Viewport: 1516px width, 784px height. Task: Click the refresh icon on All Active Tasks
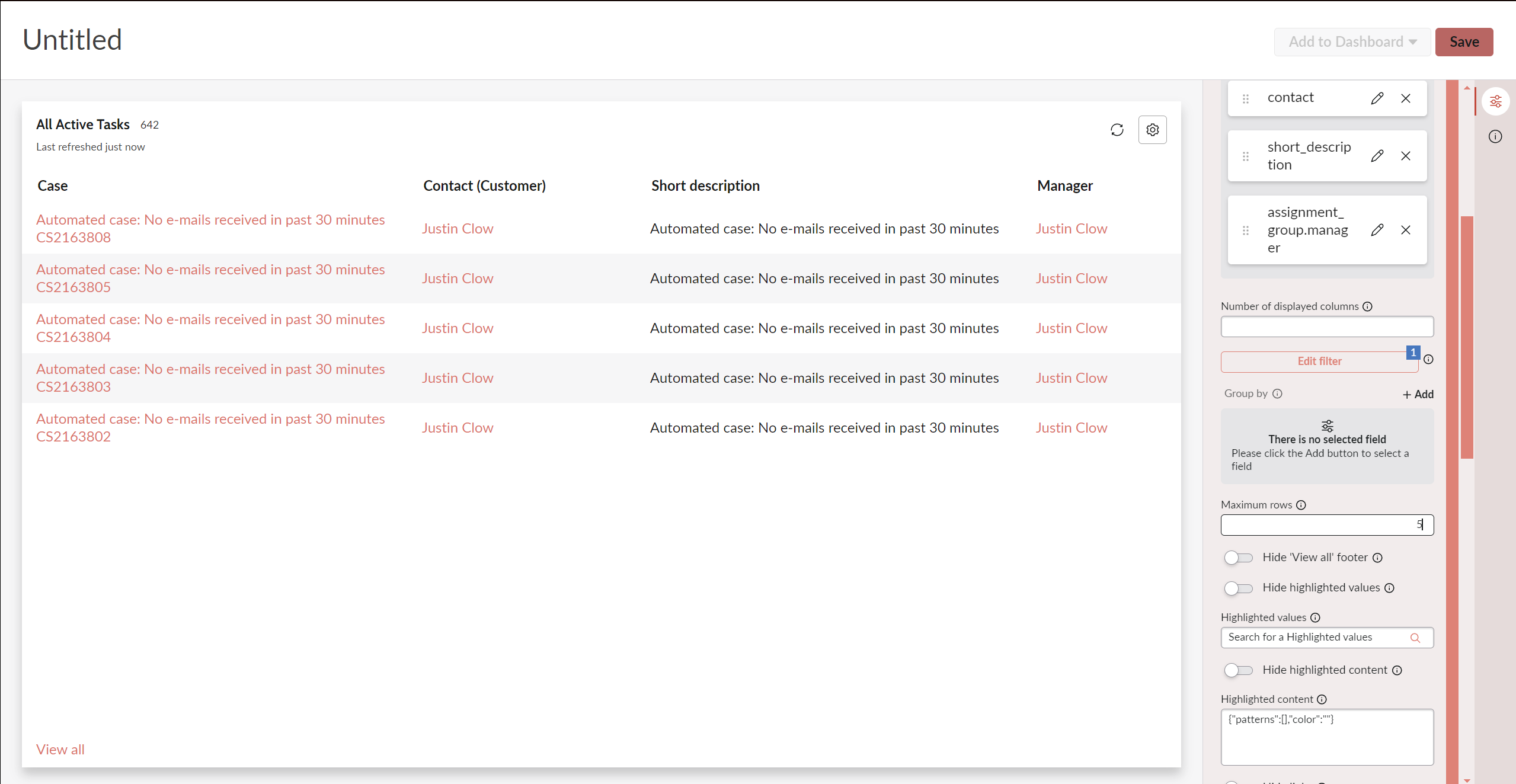pyautogui.click(x=1117, y=130)
